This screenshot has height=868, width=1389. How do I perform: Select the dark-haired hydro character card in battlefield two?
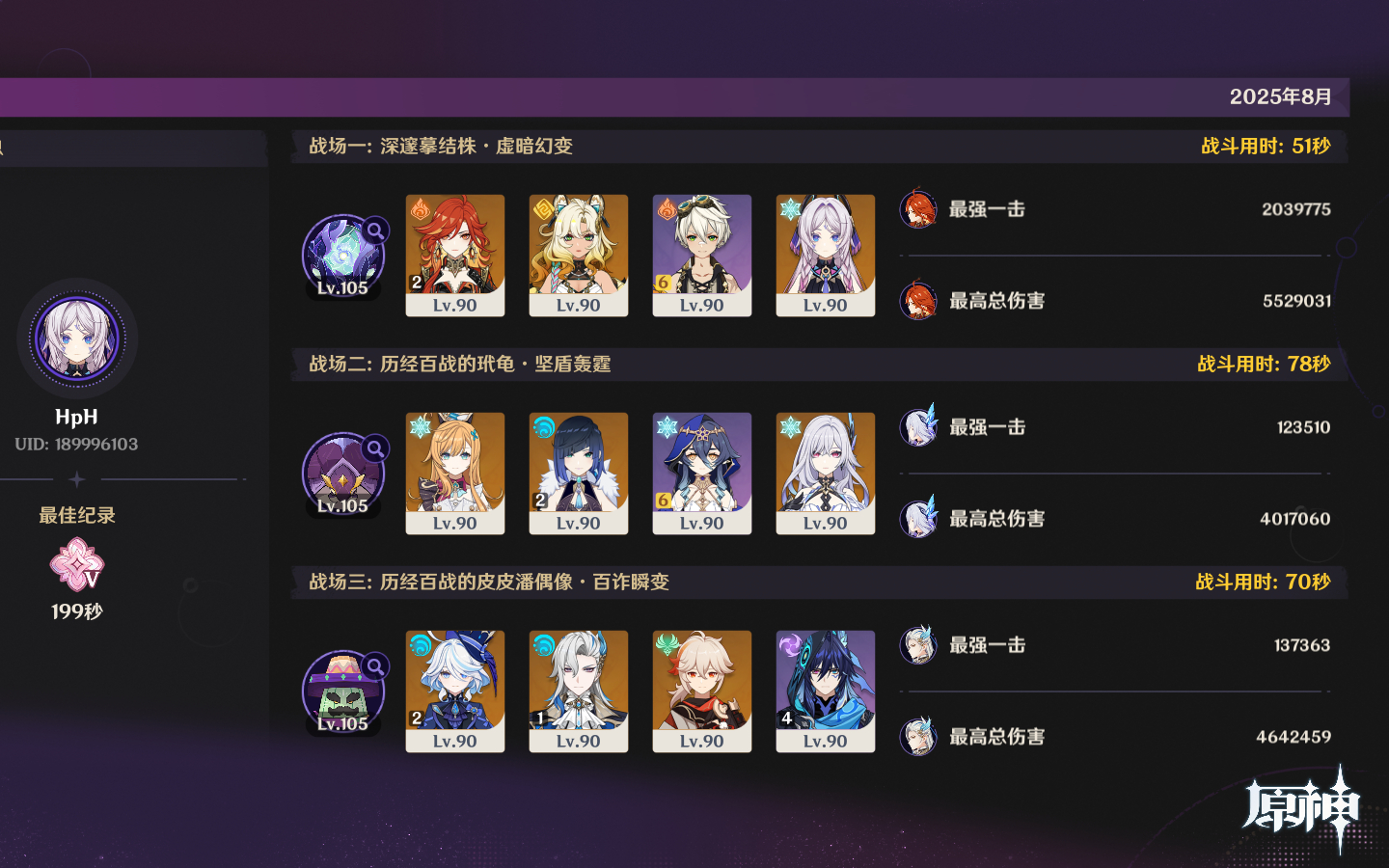pos(579,474)
